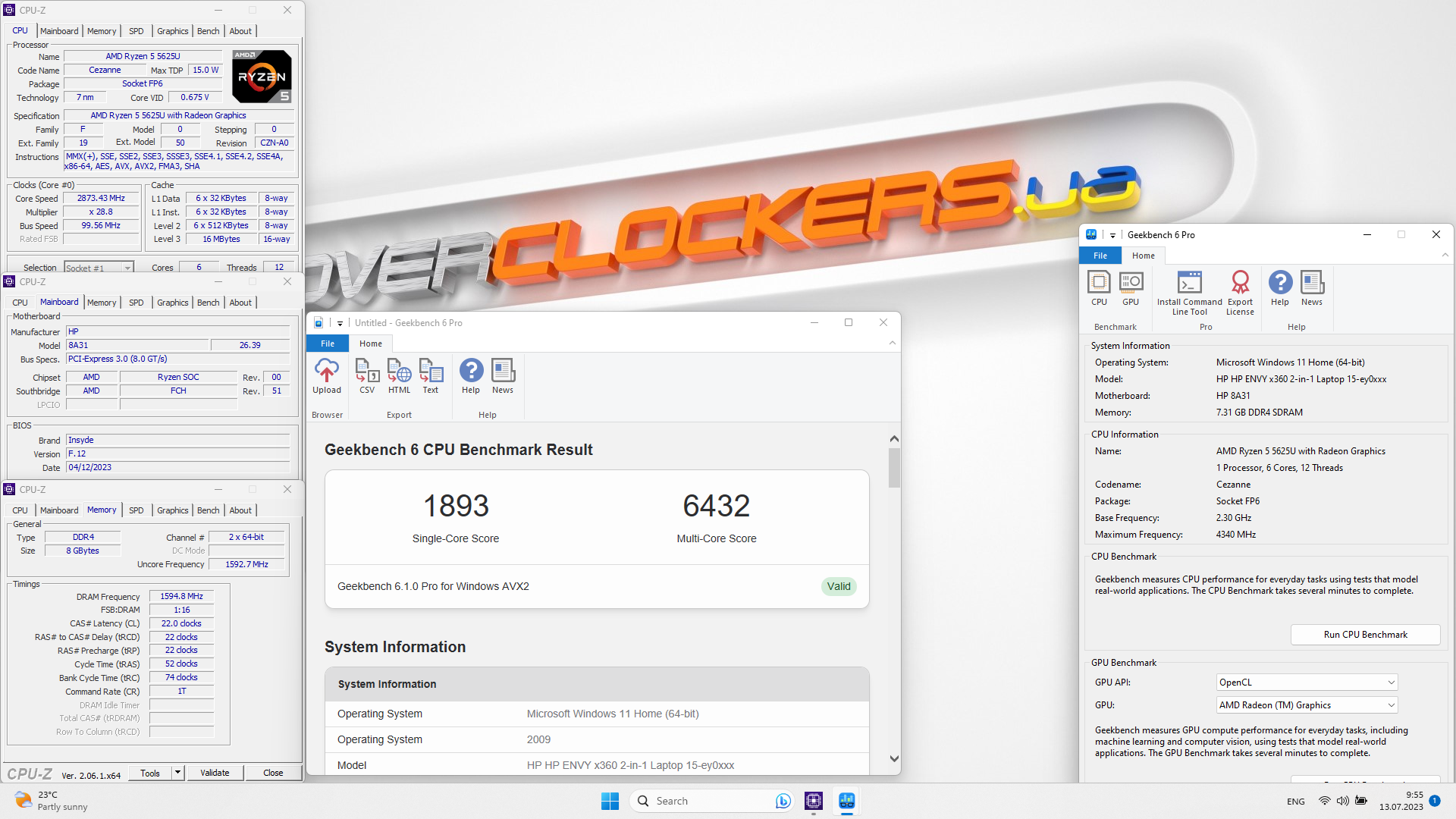Click BIOS date 04/12/2023 field
1456x819 pixels.
coord(178,467)
